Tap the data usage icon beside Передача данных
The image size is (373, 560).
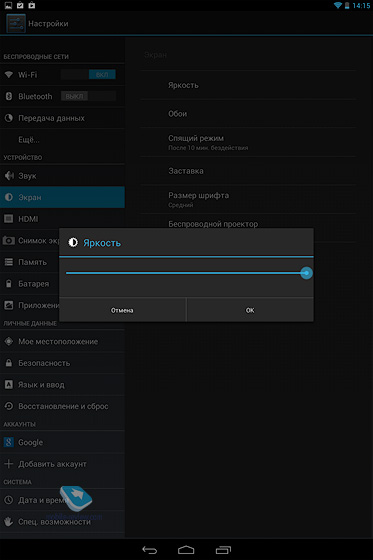pos(9,118)
